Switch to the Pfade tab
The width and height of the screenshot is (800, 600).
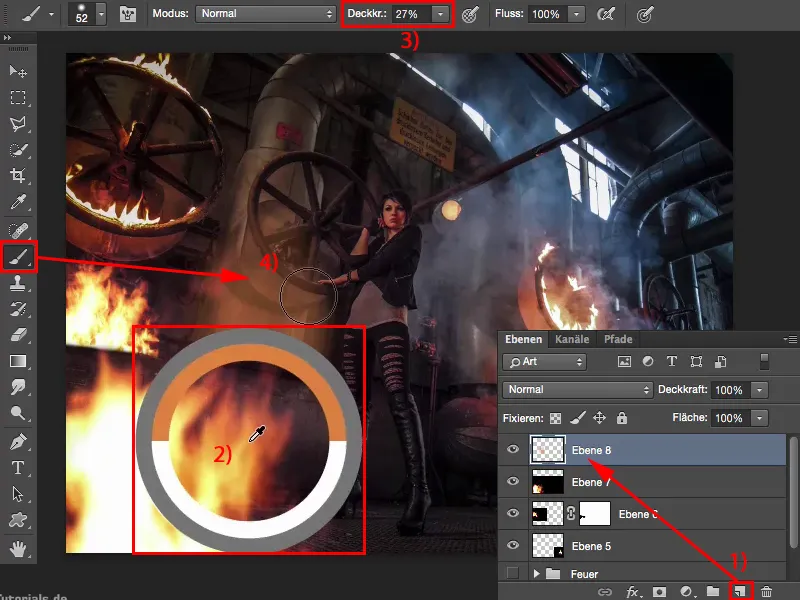pyautogui.click(x=618, y=339)
